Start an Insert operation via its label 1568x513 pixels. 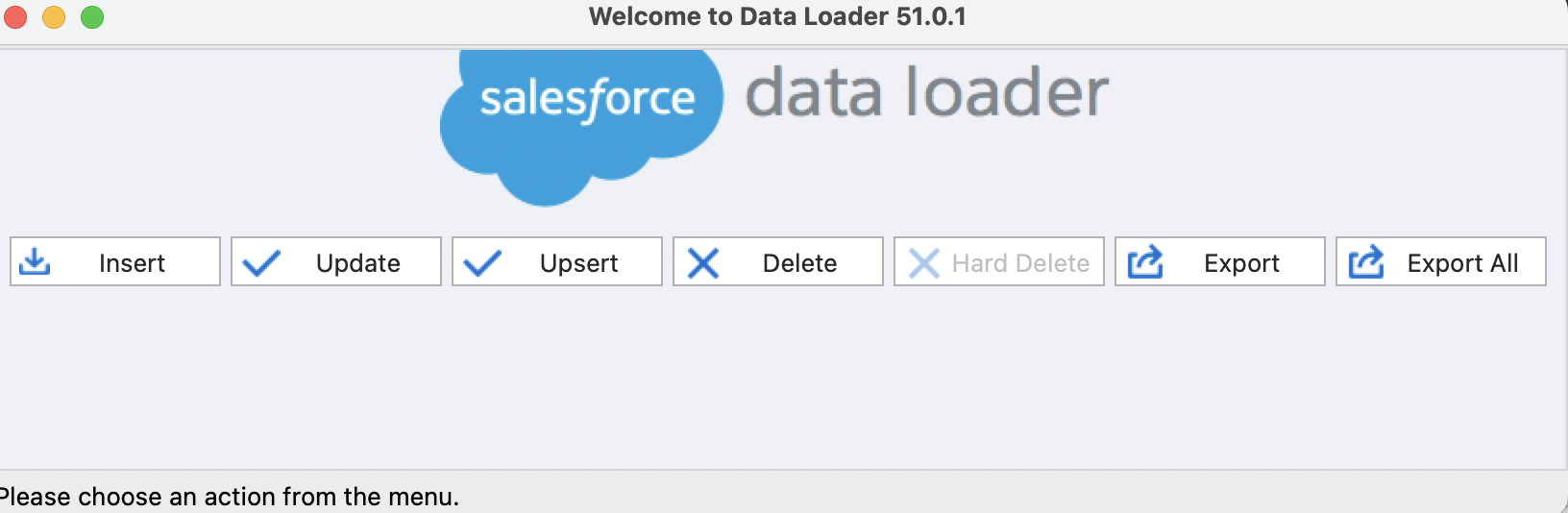(x=132, y=263)
